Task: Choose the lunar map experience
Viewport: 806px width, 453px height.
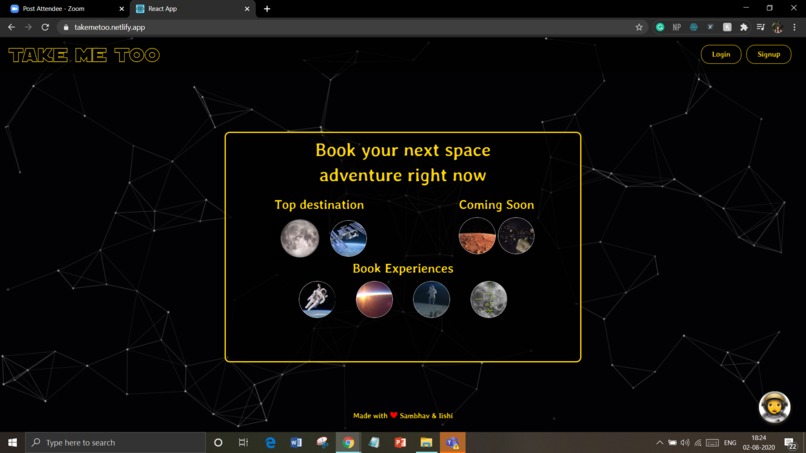Action: tap(488, 299)
